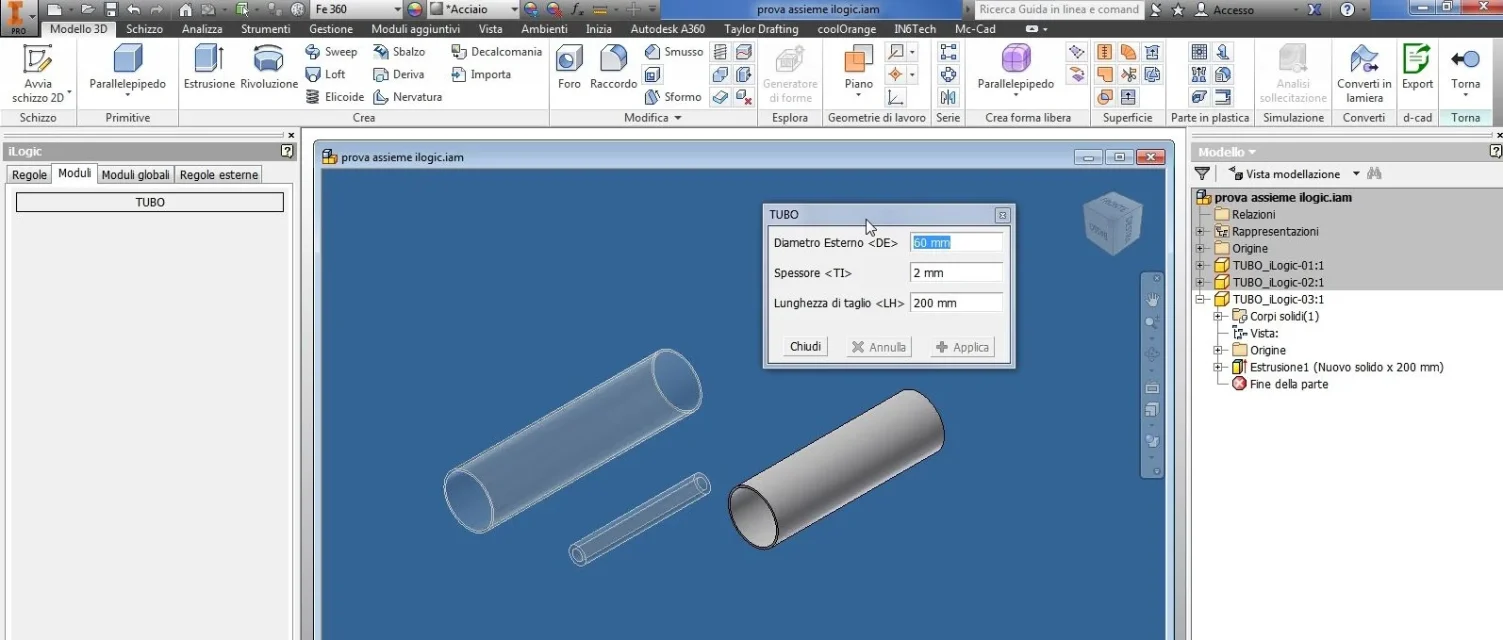
Task: Select the Estrusione tool
Action: [x=209, y=68]
